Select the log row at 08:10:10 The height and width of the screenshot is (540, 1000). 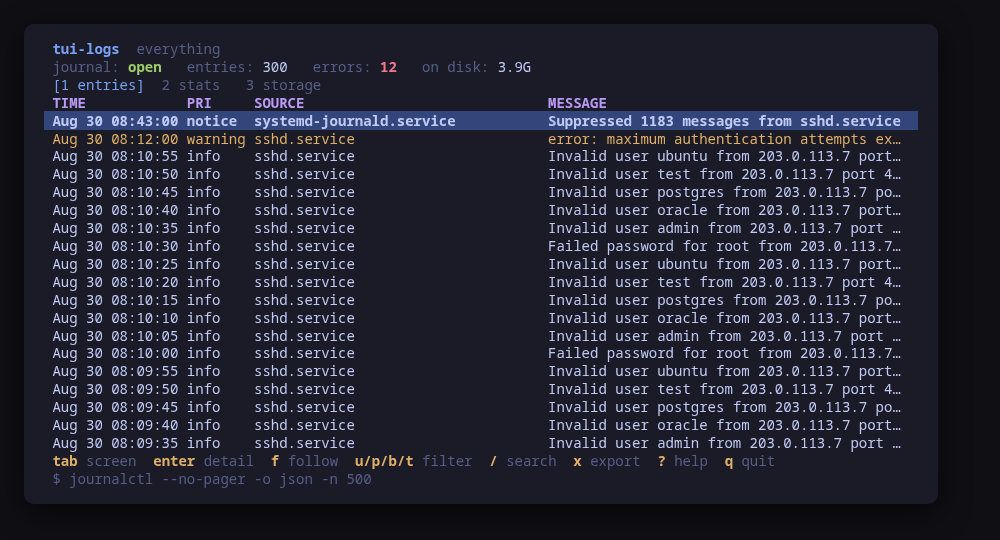coord(481,318)
